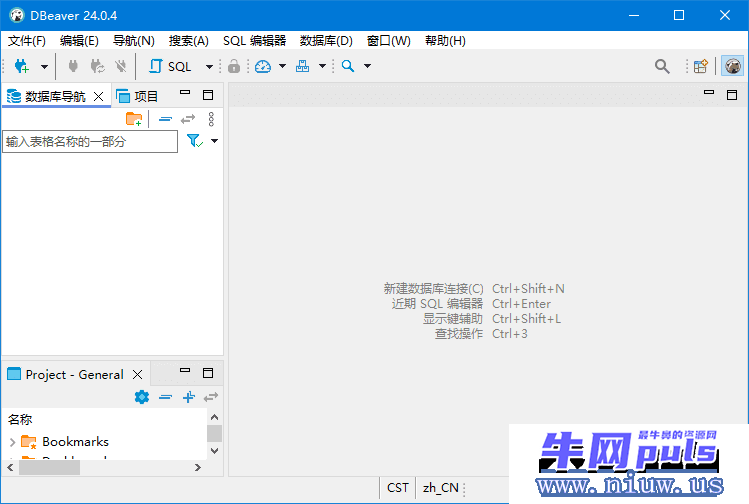Minimize the database navigator panel
This screenshot has width=749, height=504.
pyautogui.click(x=185, y=93)
